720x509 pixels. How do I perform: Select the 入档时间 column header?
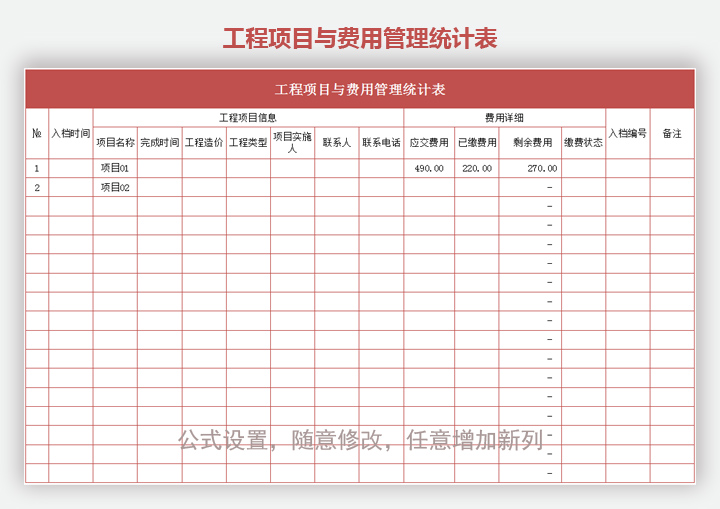tap(71, 134)
